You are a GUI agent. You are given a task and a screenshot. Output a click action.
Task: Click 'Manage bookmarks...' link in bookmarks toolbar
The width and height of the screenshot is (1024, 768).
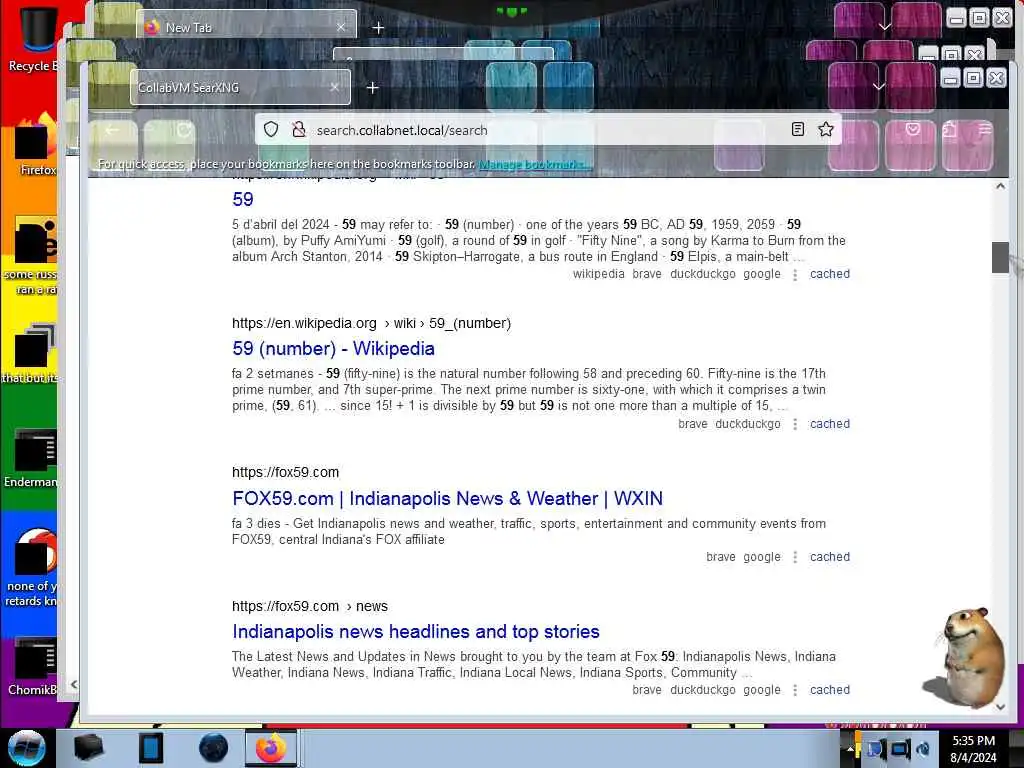[x=535, y=164]
